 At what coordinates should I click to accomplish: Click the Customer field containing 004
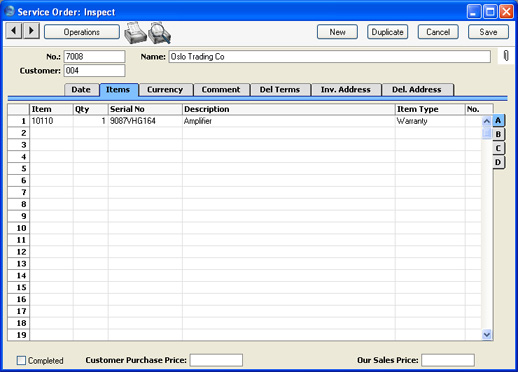[x=94, y=70]
